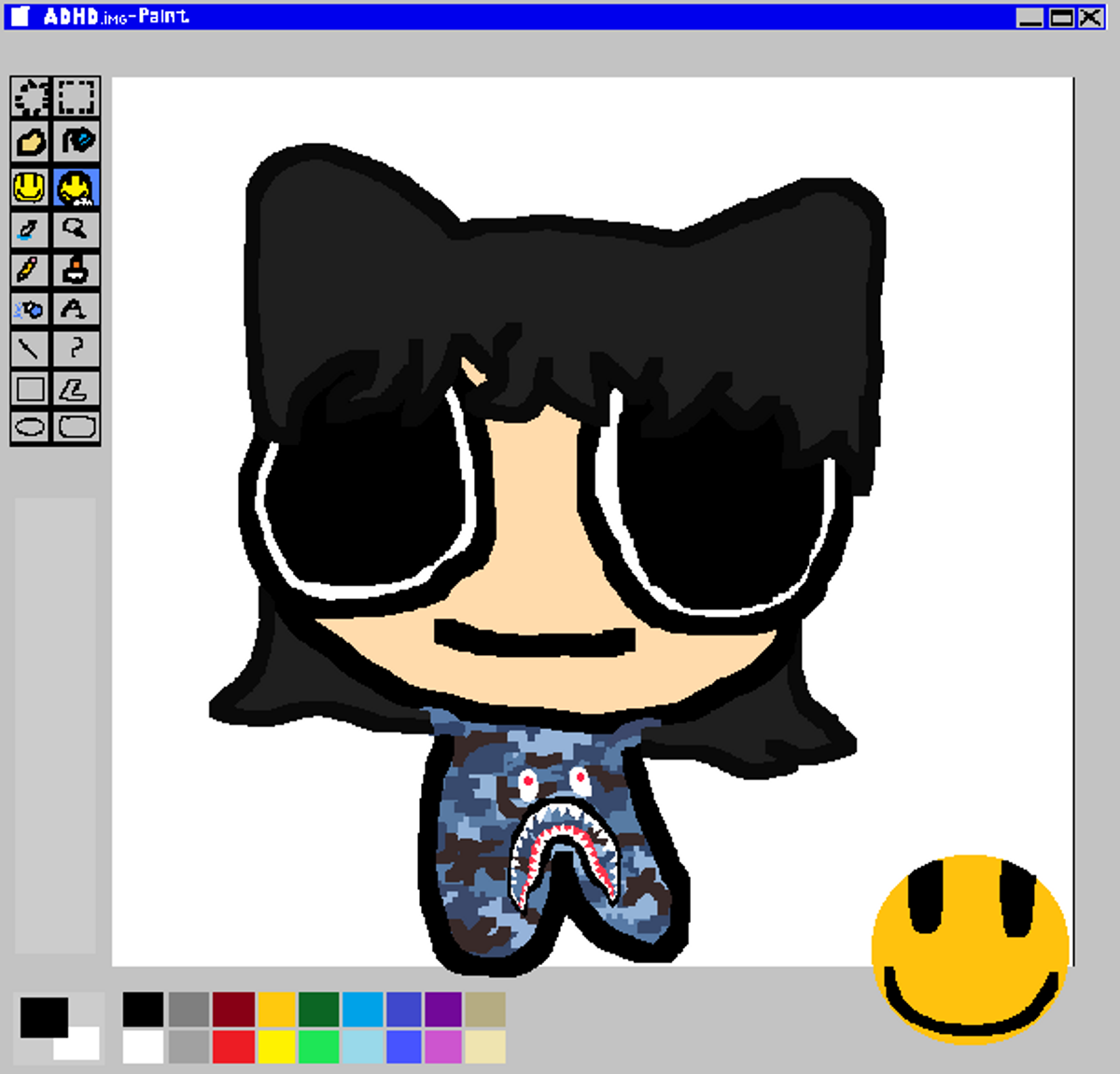Click the highlighted blue-background smiley tool
The width and height of the screenshot is (1120, 1074).
point(77,188)
